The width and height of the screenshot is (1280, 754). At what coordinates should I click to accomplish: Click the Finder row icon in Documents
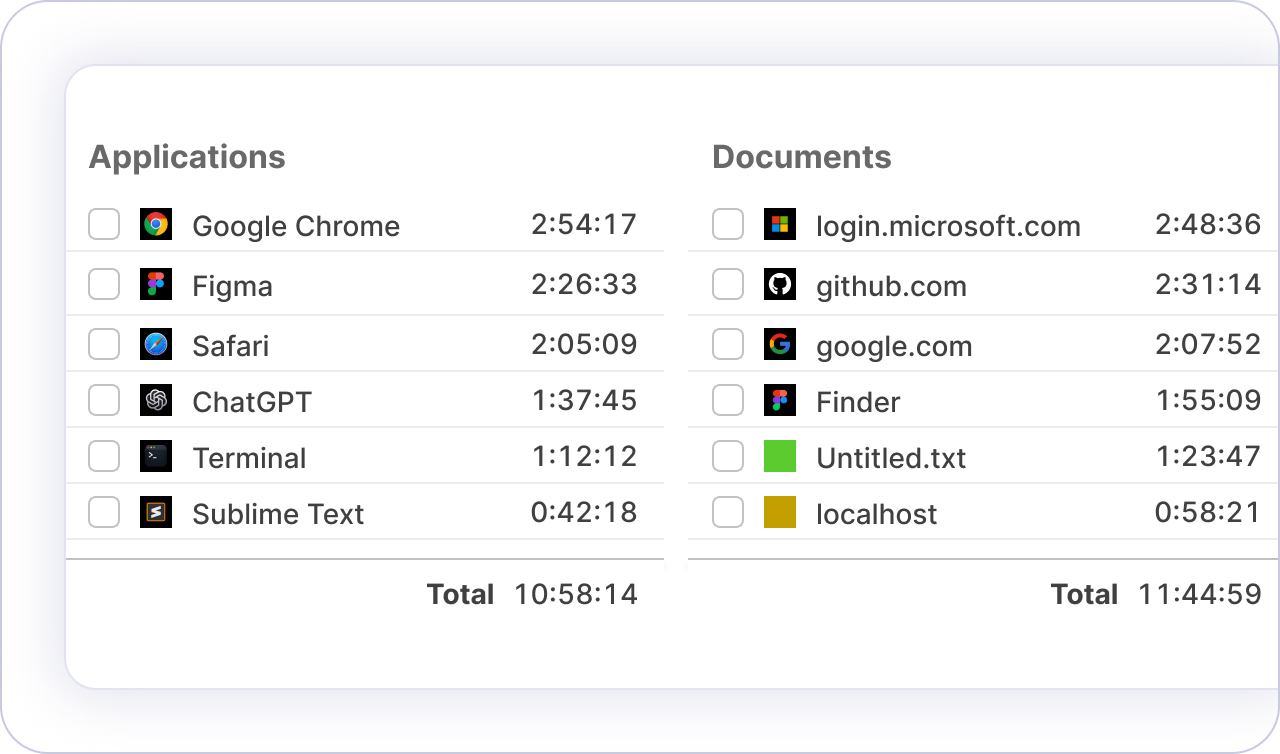click(x=780, y=400)
